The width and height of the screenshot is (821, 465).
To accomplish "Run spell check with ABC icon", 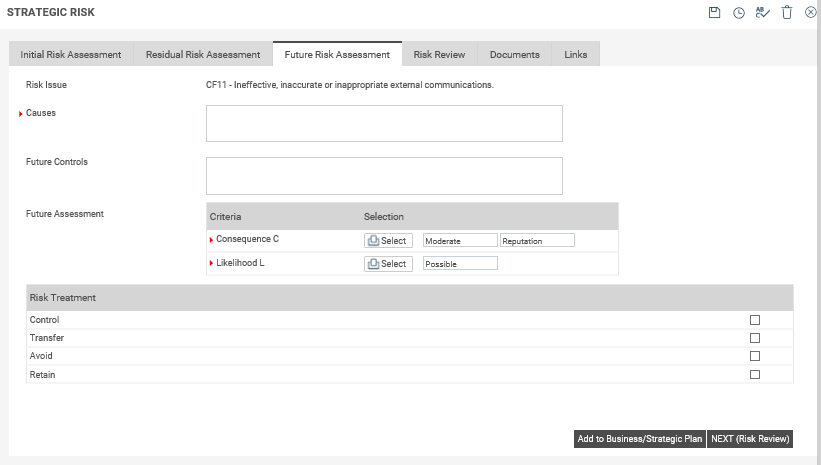I will [x=763, y=12].
